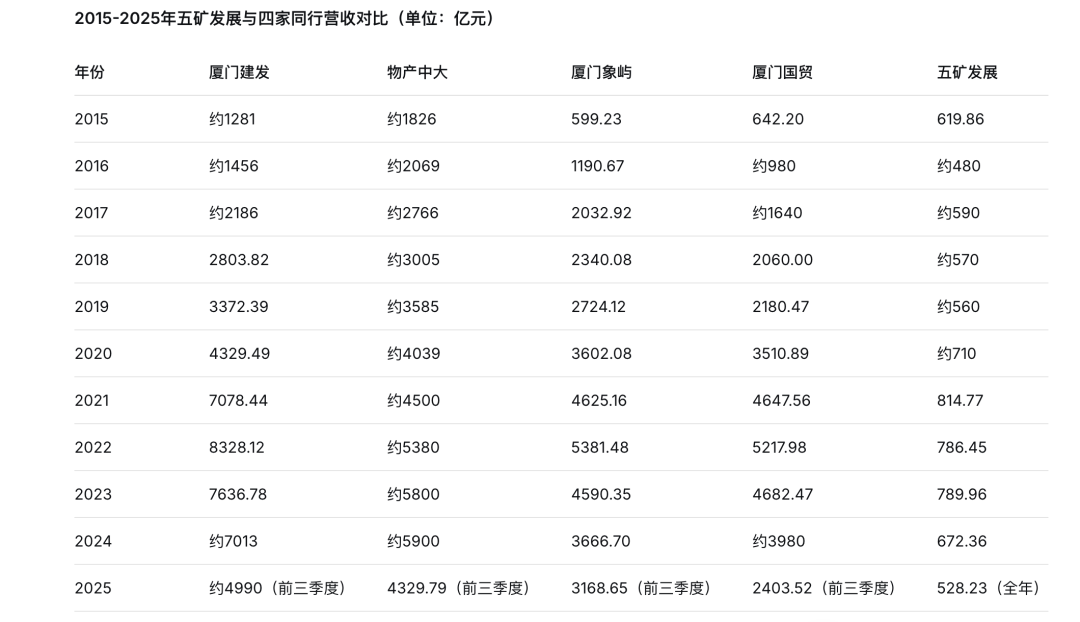Click the 2015 year cell

(91, 119)
